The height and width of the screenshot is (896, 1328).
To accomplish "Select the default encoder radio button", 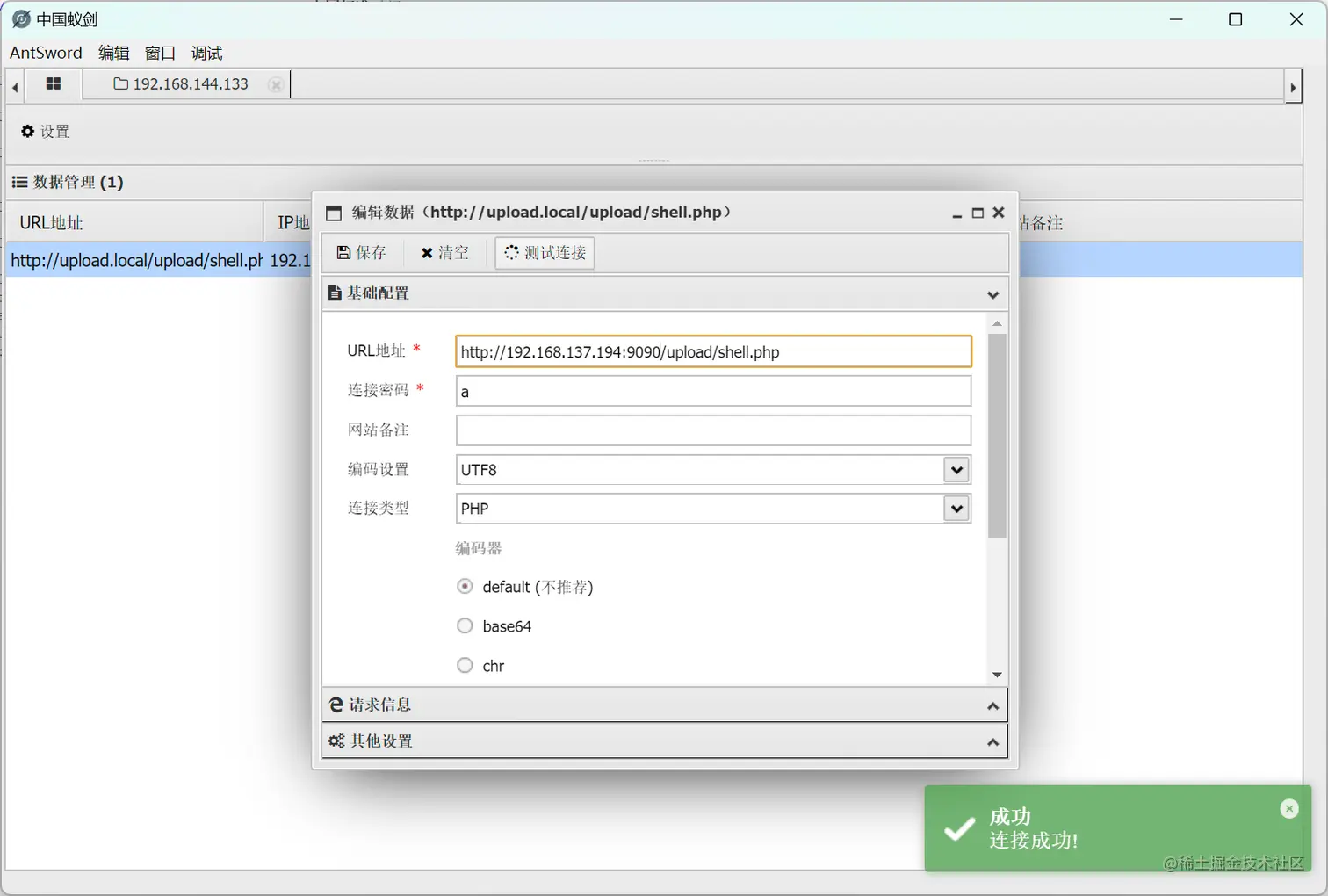I will click(x=465, y=586).
